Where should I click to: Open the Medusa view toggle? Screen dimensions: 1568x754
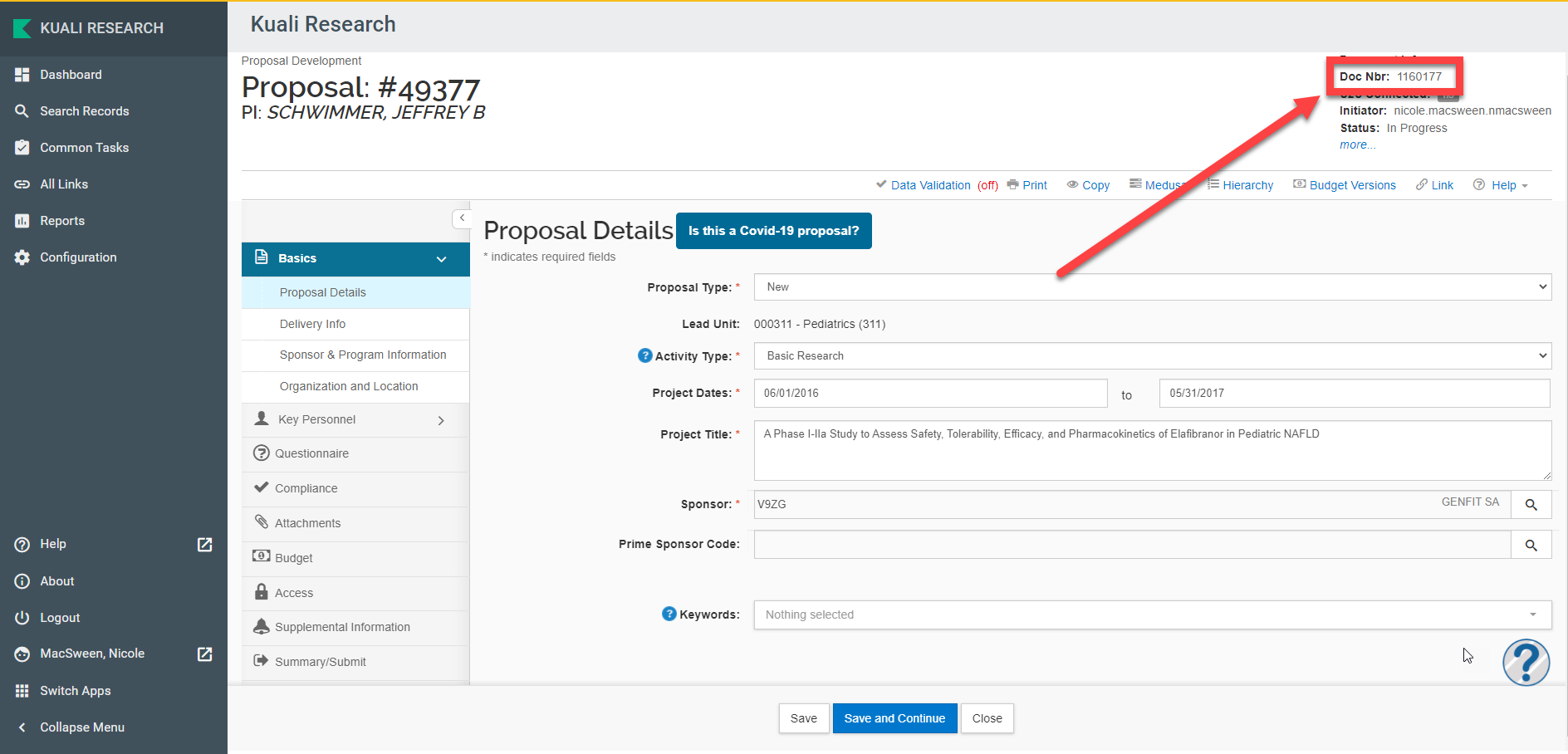pyautogui.click(x=1159, y=184)
